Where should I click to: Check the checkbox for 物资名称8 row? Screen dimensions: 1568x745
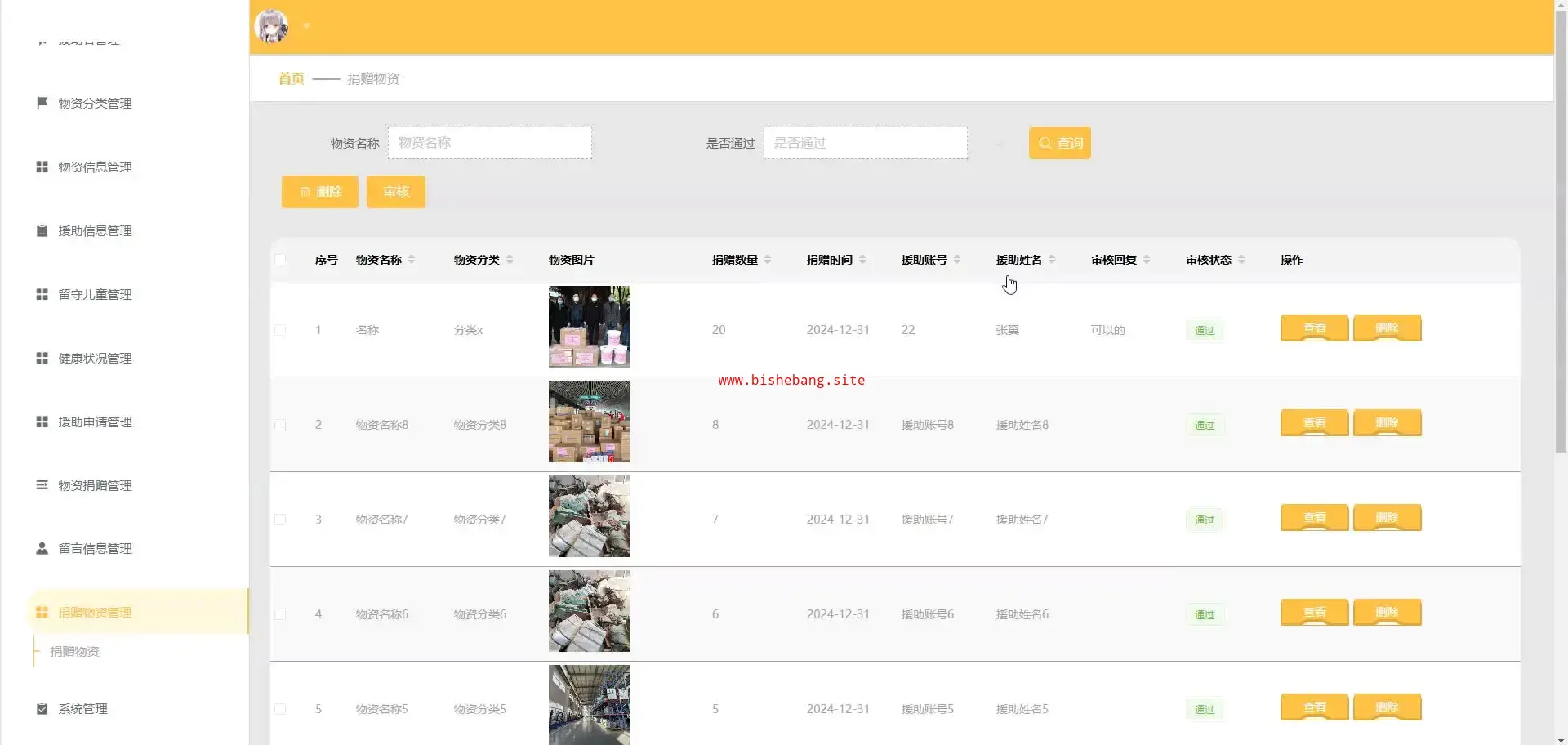pos(280,425)
